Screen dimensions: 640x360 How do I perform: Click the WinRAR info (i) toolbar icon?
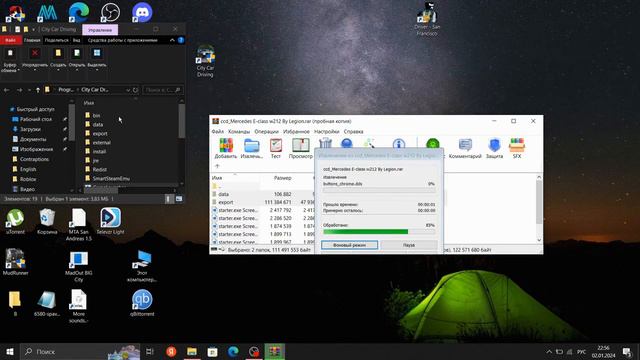(399, 144)
